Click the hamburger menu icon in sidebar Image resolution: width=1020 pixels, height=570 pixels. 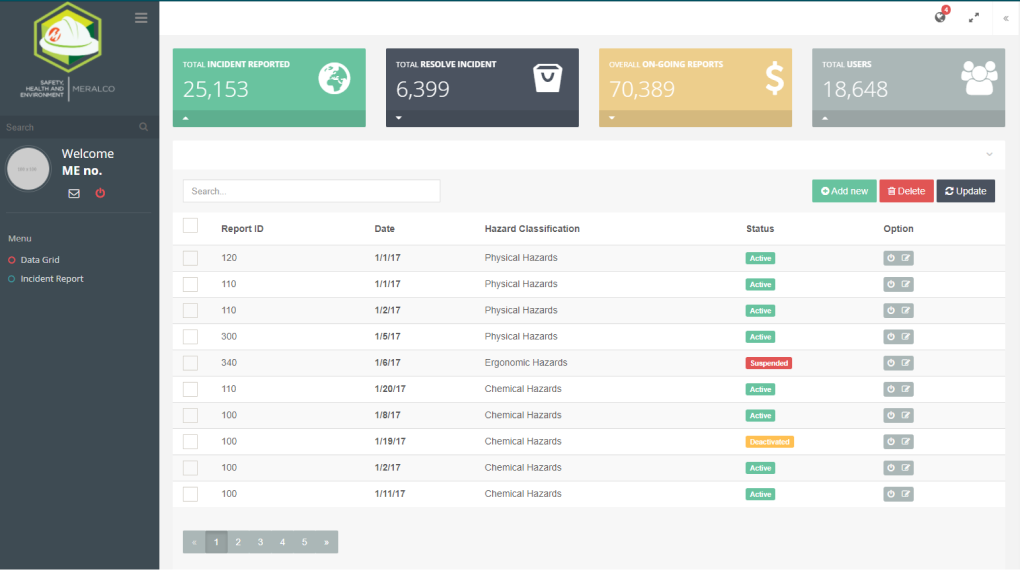coord(141,18)
